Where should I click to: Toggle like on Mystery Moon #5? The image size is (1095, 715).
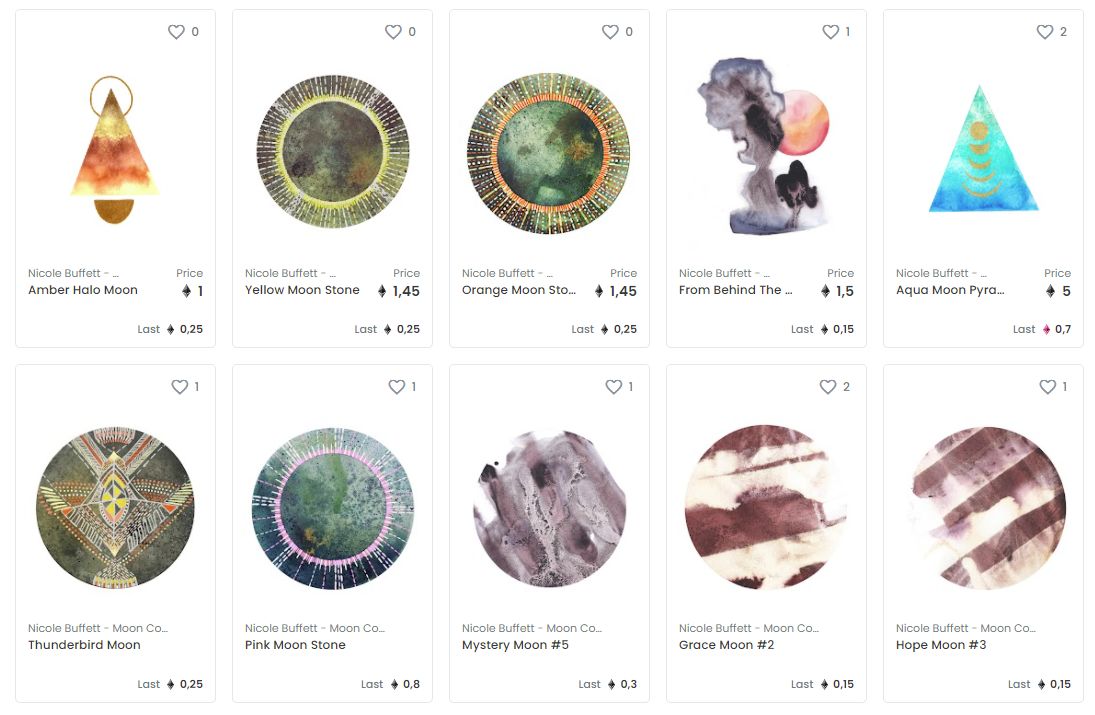(x=614, y=386)
